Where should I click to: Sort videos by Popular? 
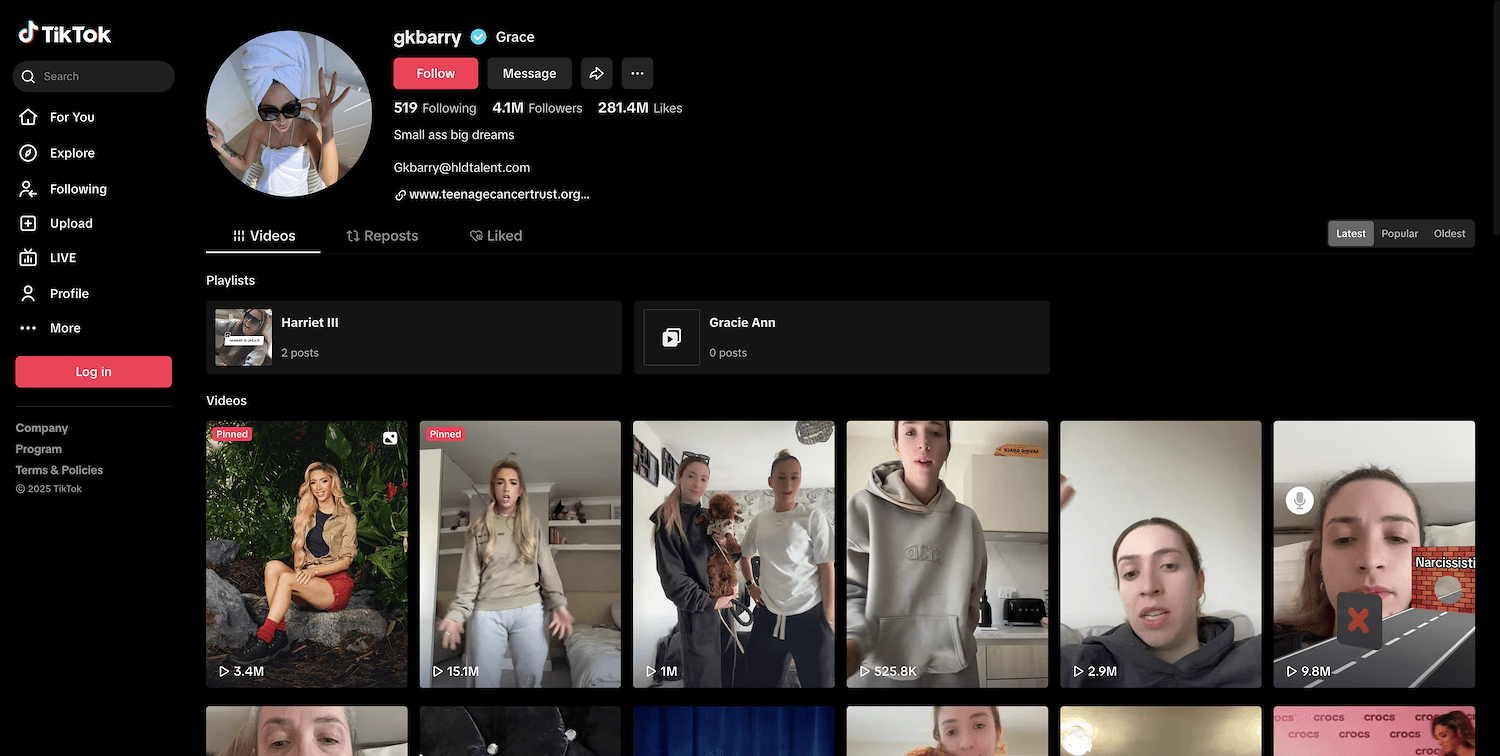[1399, 234]
